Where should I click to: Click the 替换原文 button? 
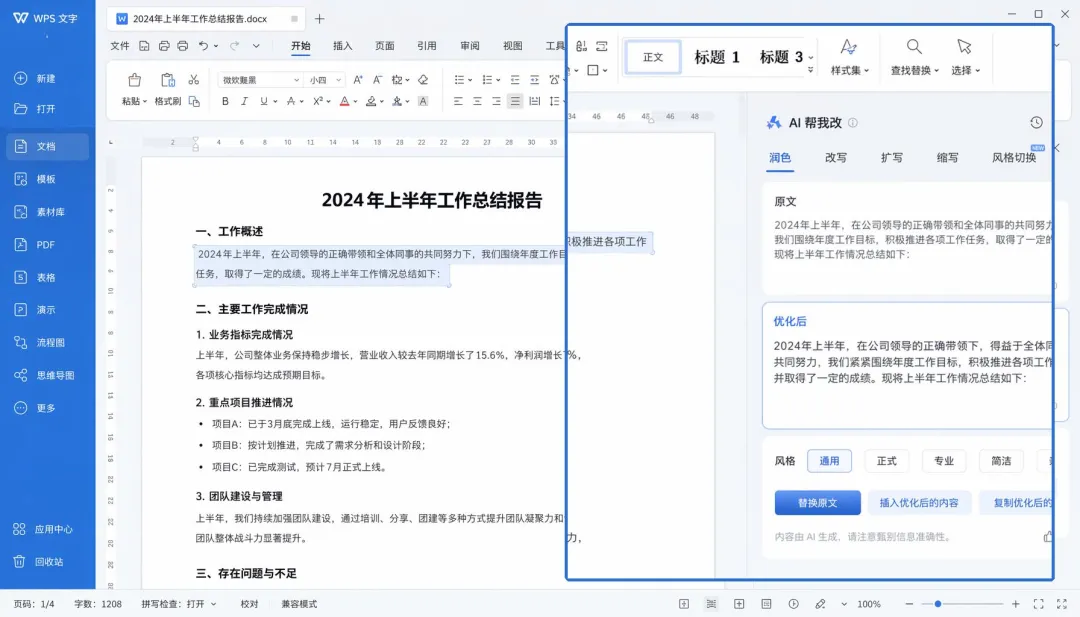point(818,503)
